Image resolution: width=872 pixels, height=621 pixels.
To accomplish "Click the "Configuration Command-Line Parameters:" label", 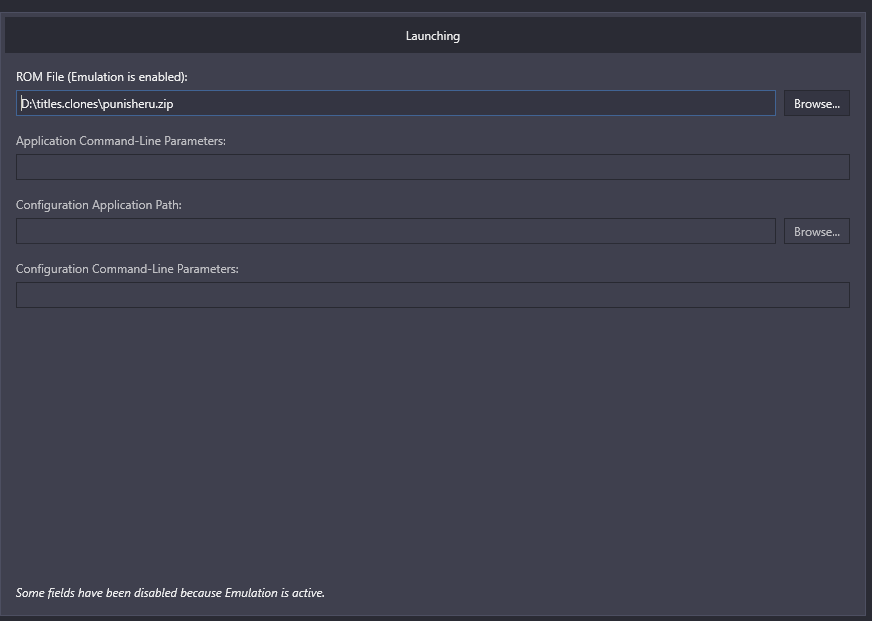I will coord(127,269).
